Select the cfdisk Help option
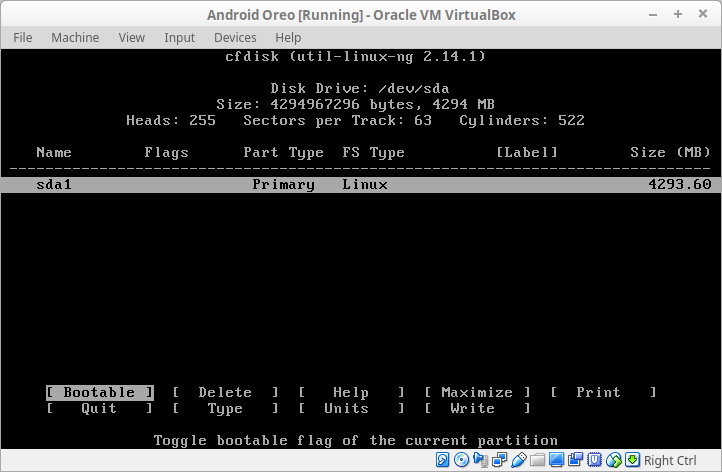The width and height of the screenshot is (722, 472). [x=351, y=392]
